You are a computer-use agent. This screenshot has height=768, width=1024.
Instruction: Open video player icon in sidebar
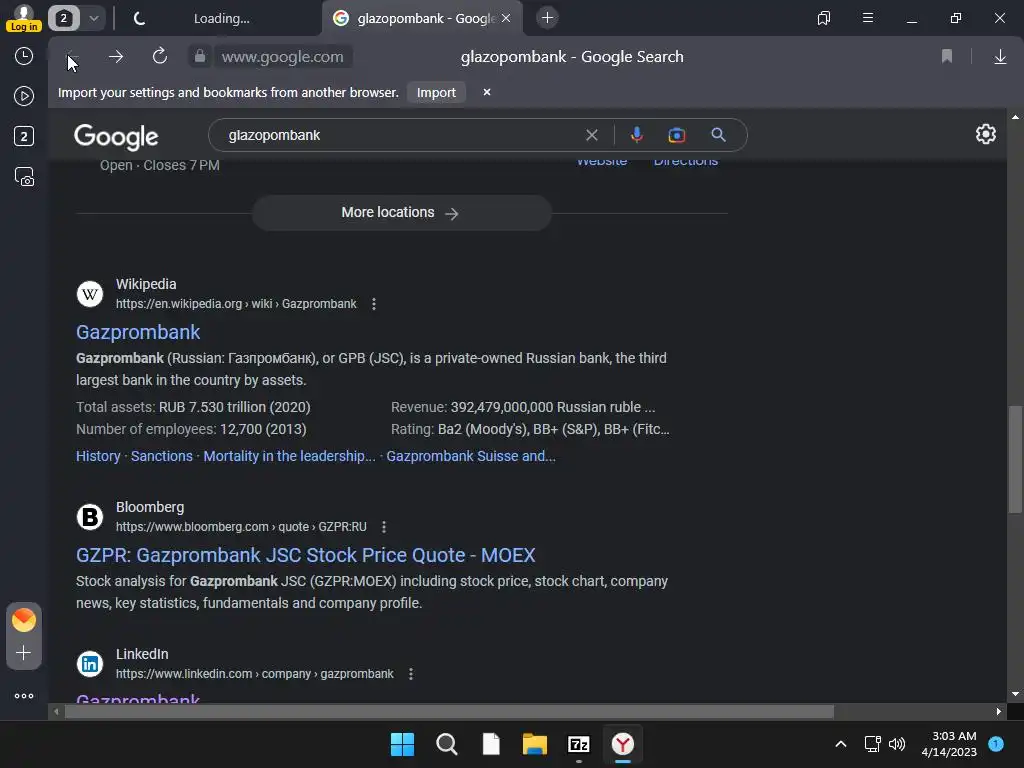(24, 96)
